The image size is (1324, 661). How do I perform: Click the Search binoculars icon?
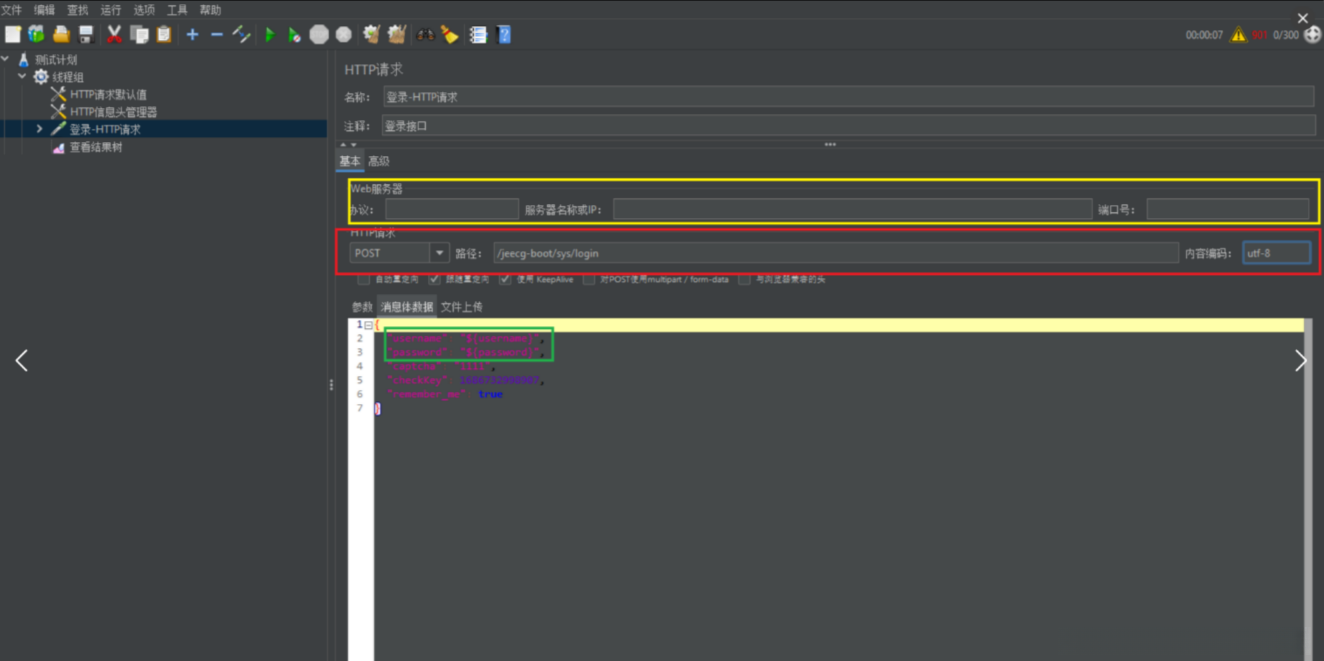click(425, 35)
